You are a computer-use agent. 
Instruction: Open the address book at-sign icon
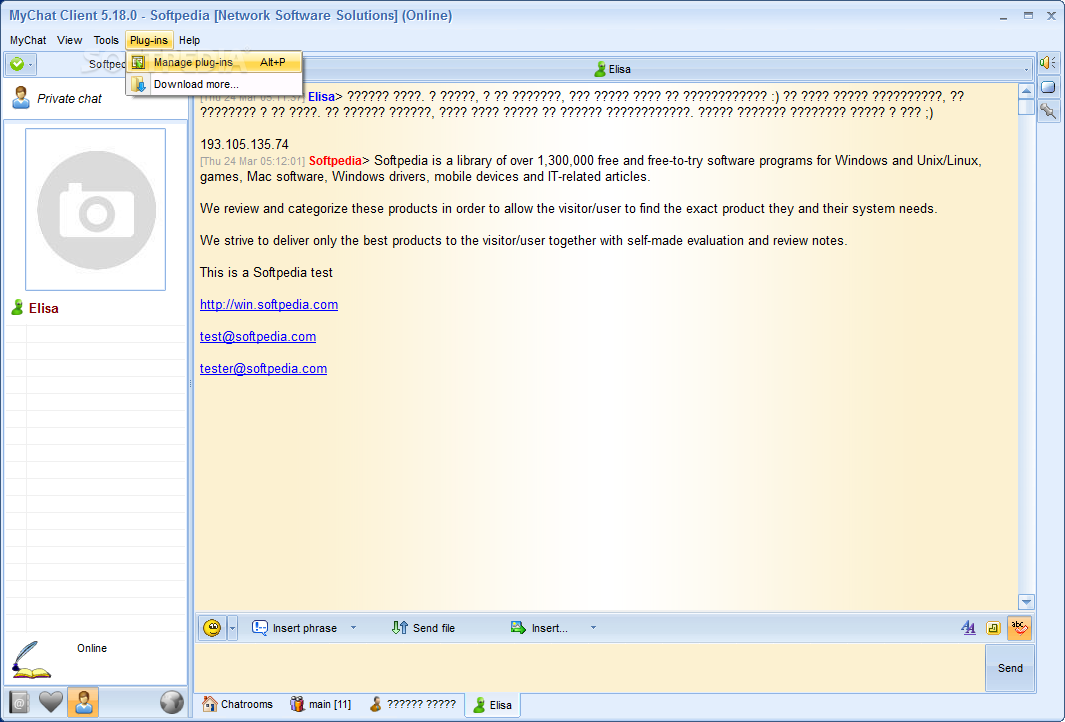point(19,703)
